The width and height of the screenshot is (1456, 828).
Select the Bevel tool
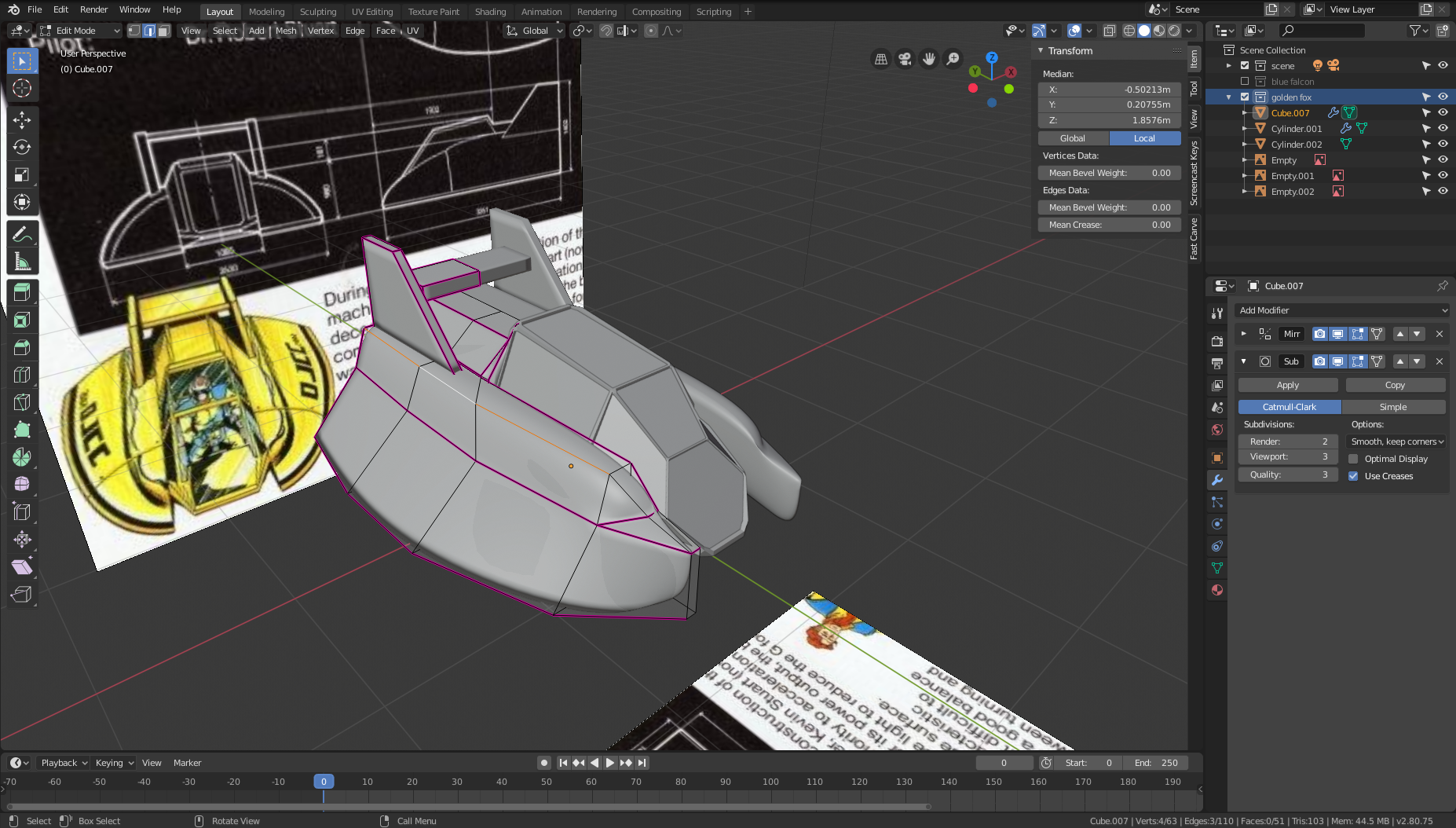[x=22, y=347]
